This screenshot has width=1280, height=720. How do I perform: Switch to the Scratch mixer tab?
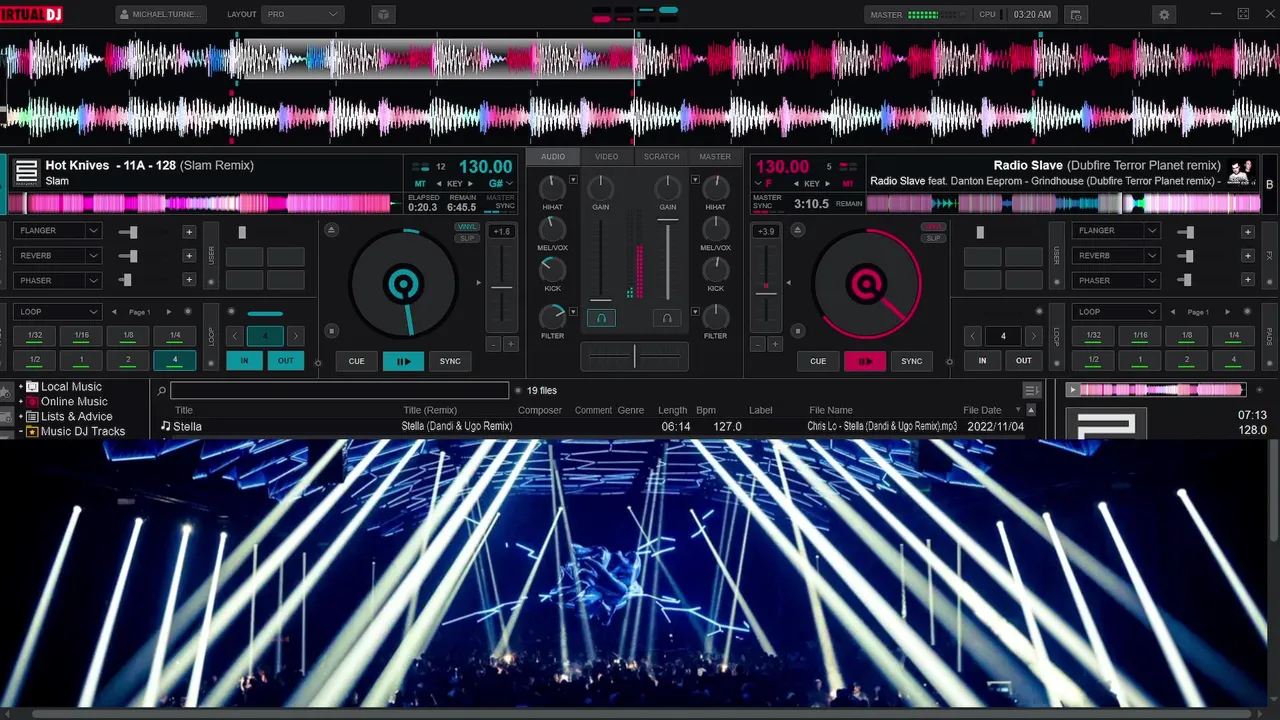tap(661, 157)
